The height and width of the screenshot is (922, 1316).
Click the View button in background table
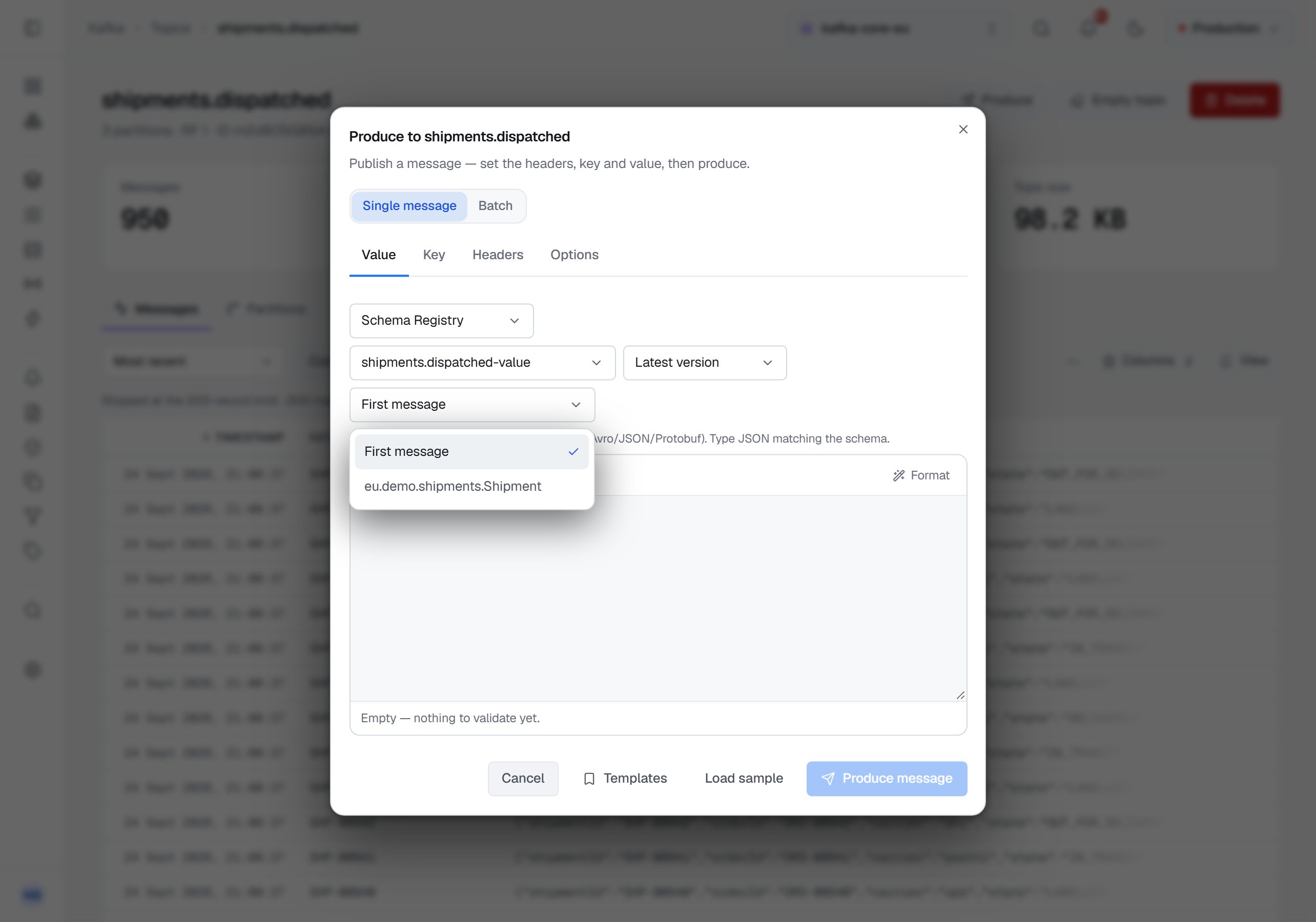tap(1244, 361)
